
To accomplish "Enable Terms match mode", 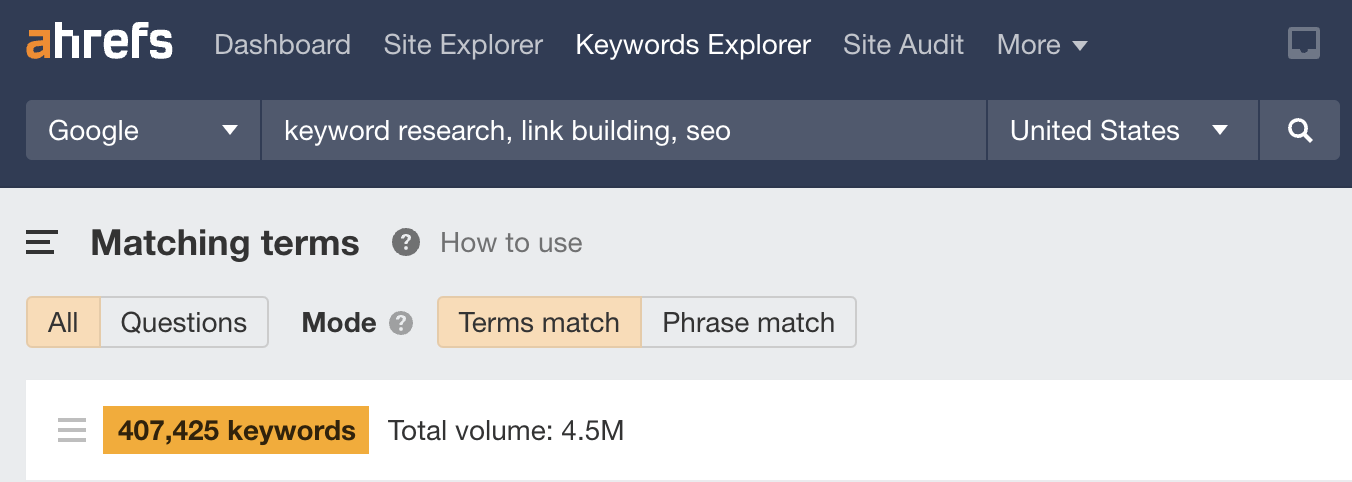I will pos(539,322).
